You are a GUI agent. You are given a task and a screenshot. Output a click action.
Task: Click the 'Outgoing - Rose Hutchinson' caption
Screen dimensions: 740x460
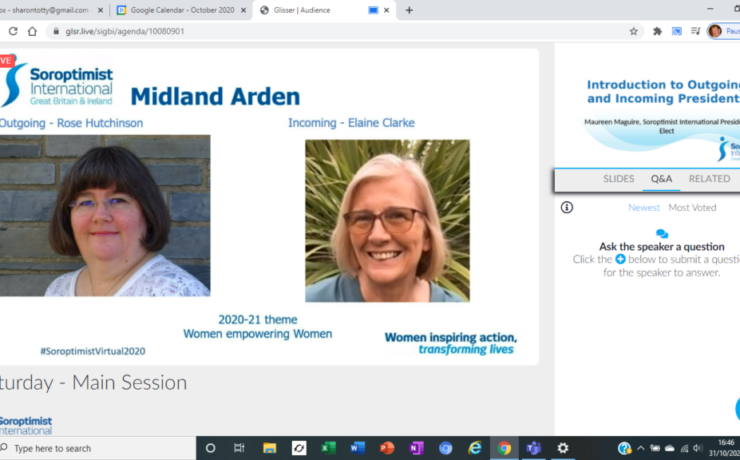coord(71,123)
